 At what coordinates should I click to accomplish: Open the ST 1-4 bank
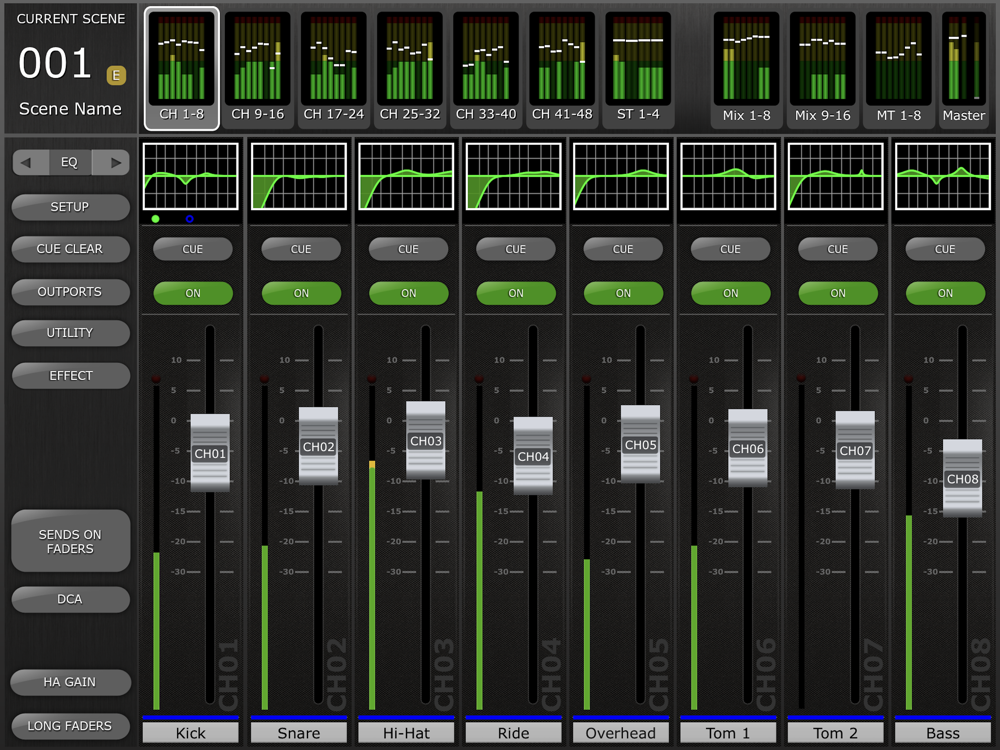click(x=638, y=68)
